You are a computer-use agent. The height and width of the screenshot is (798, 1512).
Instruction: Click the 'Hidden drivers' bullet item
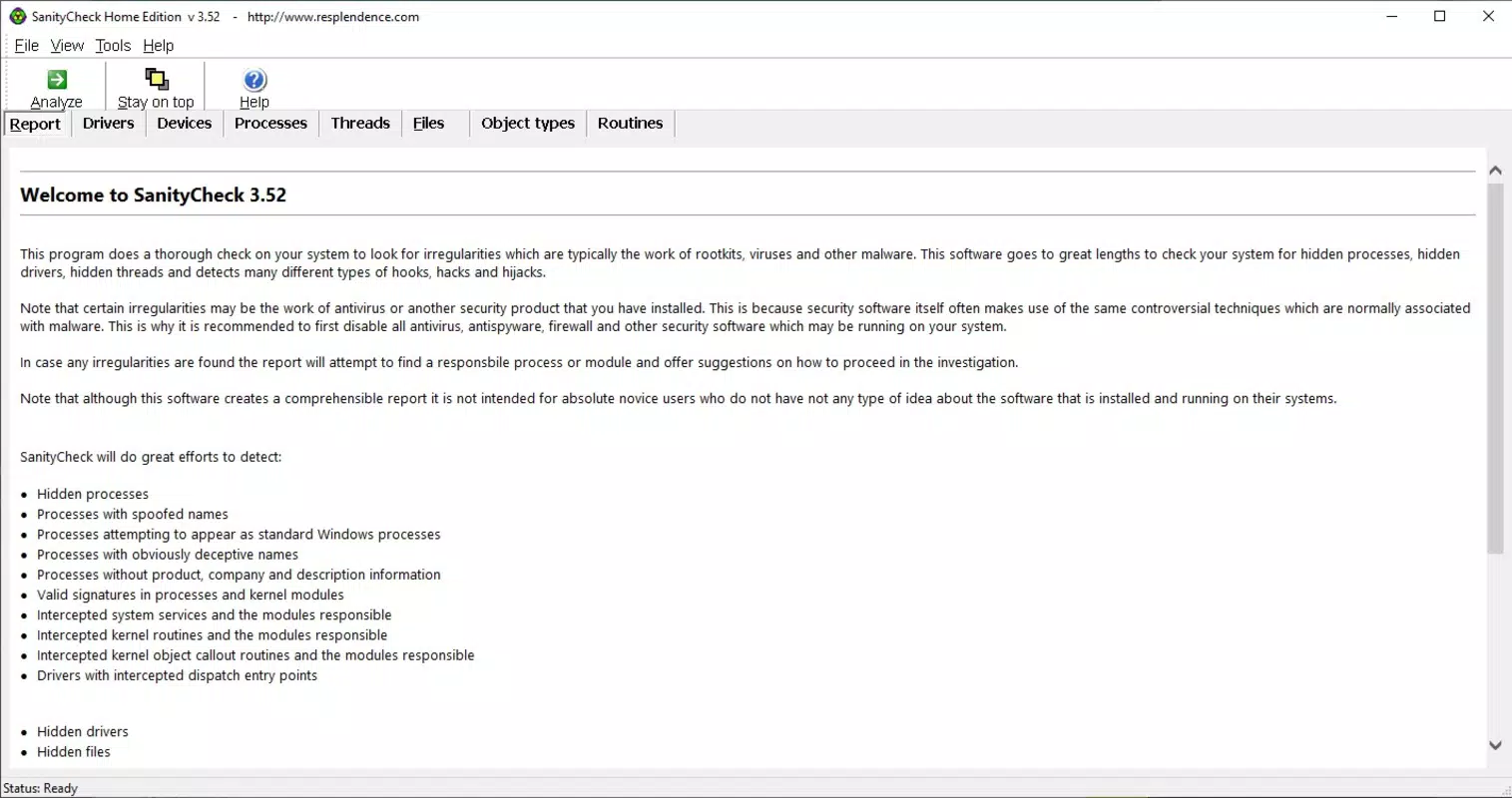pyautogui.click(x=83, y=731)
